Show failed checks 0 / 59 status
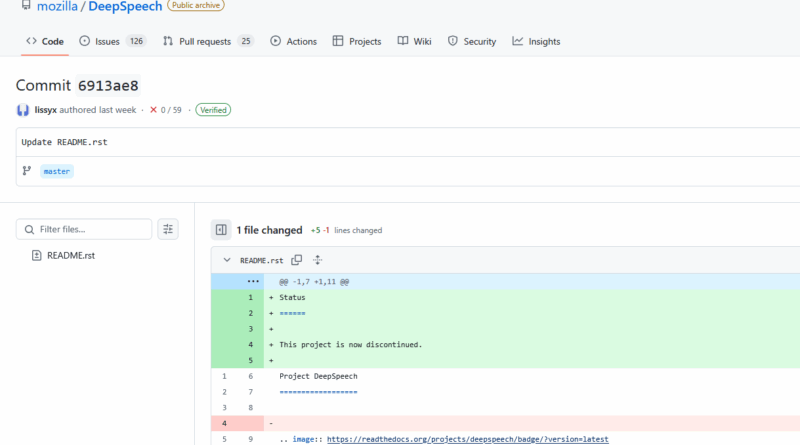The image size is (800, 445). (165, 110)
